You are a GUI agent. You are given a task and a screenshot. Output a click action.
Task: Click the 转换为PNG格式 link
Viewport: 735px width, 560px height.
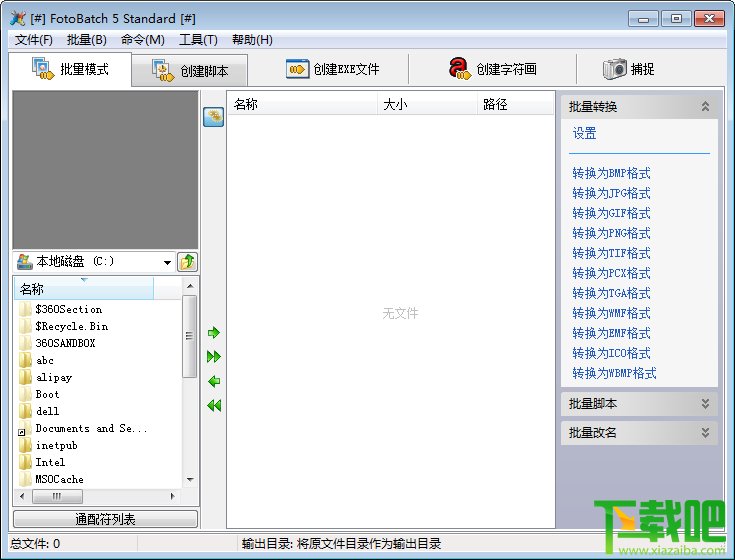tap(611, 233)
